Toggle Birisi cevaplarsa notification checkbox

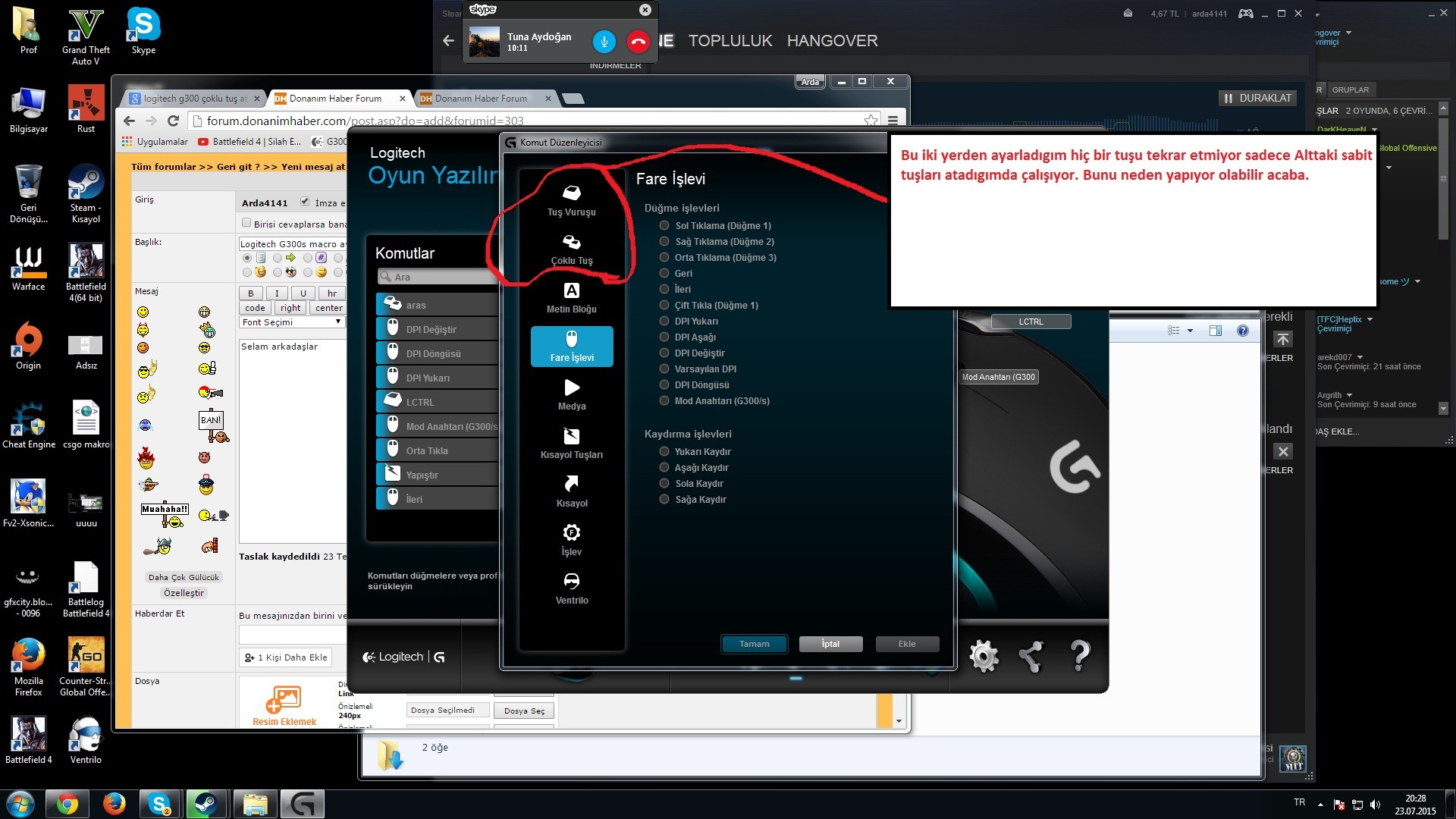click(246, 223)
